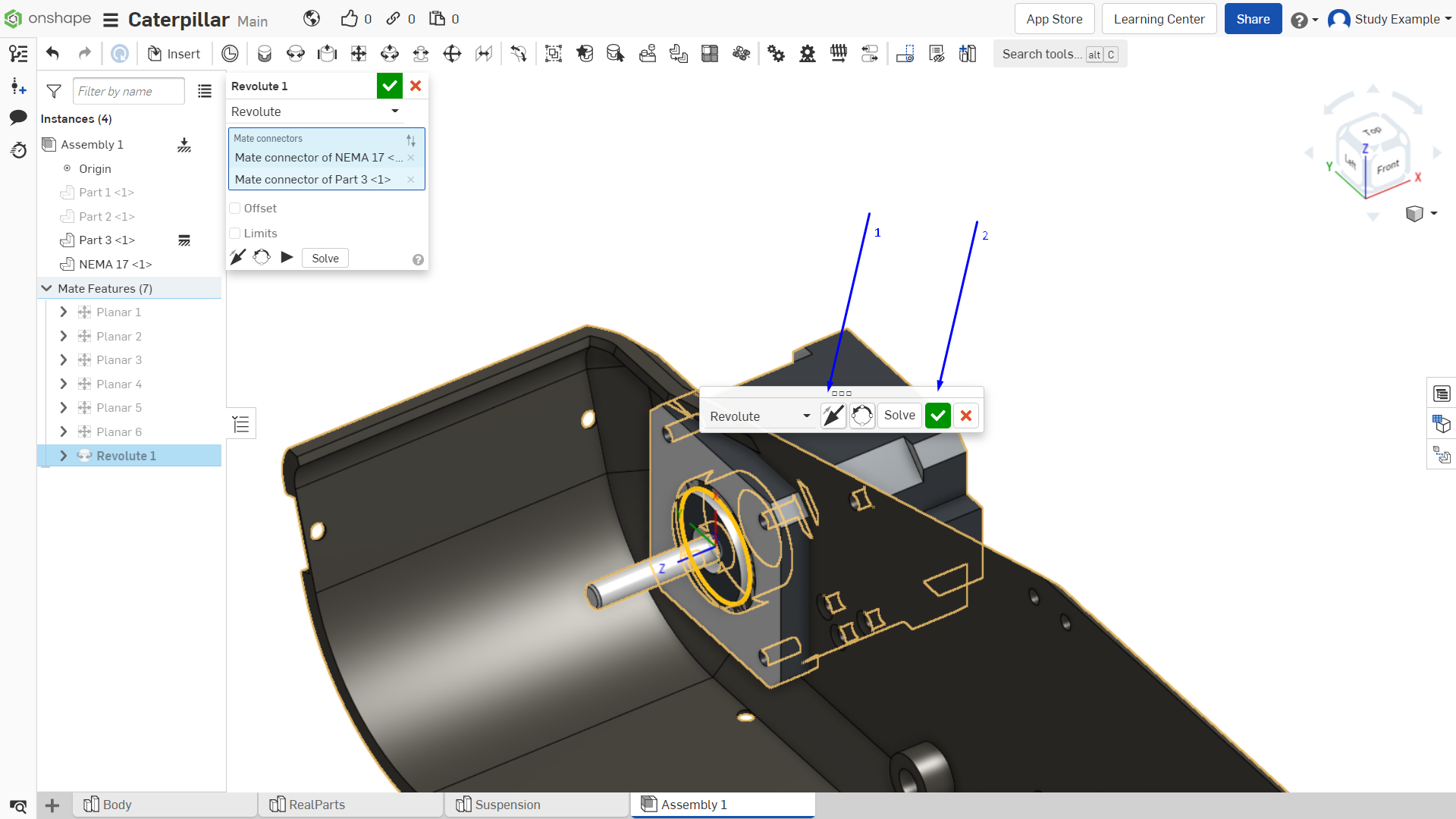Open the view cube options dropdown arrow
1456x819 pixels.
tap(1434, 214)
